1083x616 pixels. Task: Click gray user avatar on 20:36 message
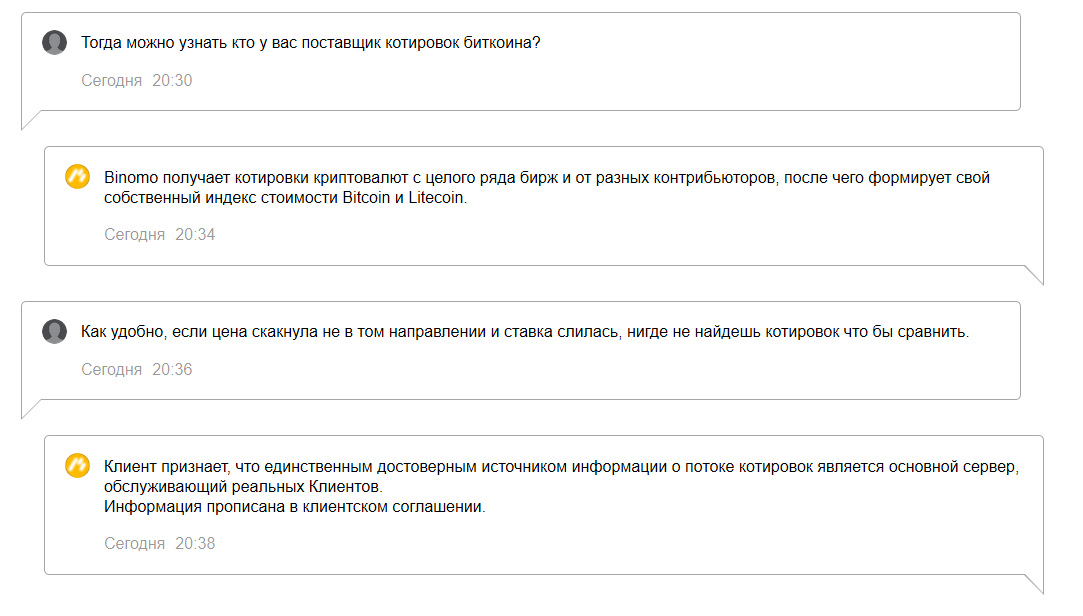(x=55, y=331)
